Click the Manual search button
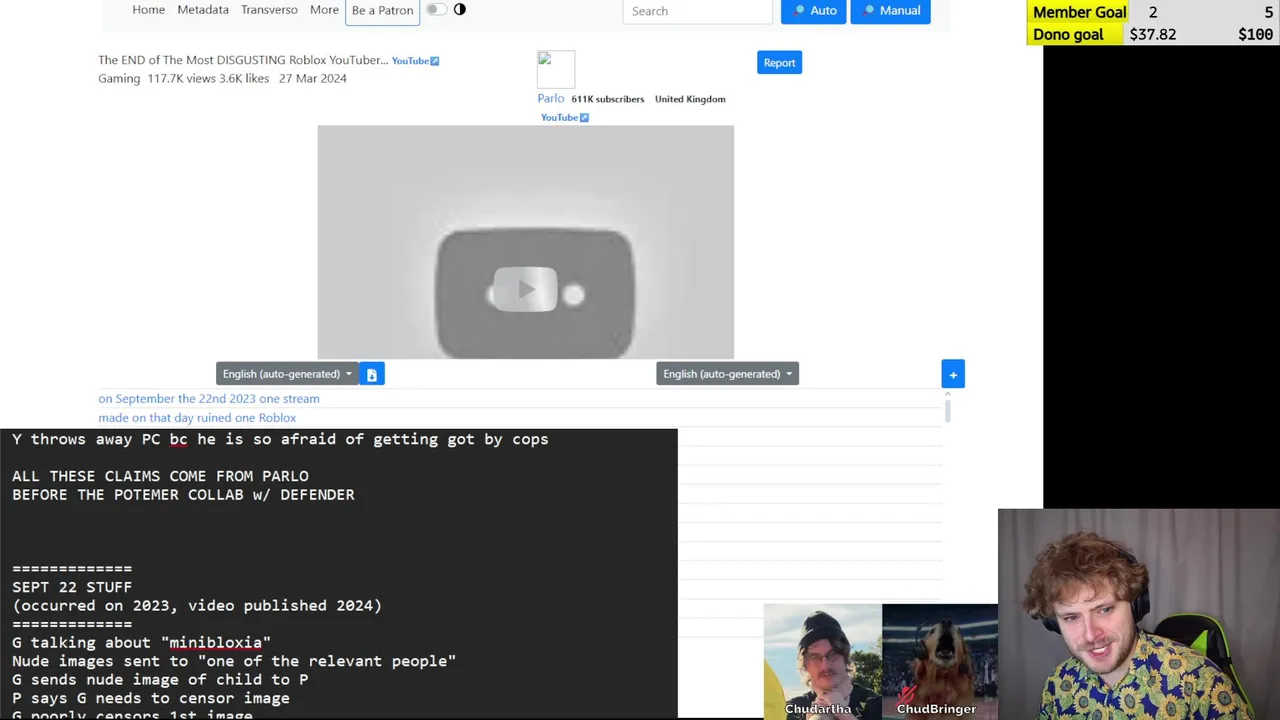 890,11
